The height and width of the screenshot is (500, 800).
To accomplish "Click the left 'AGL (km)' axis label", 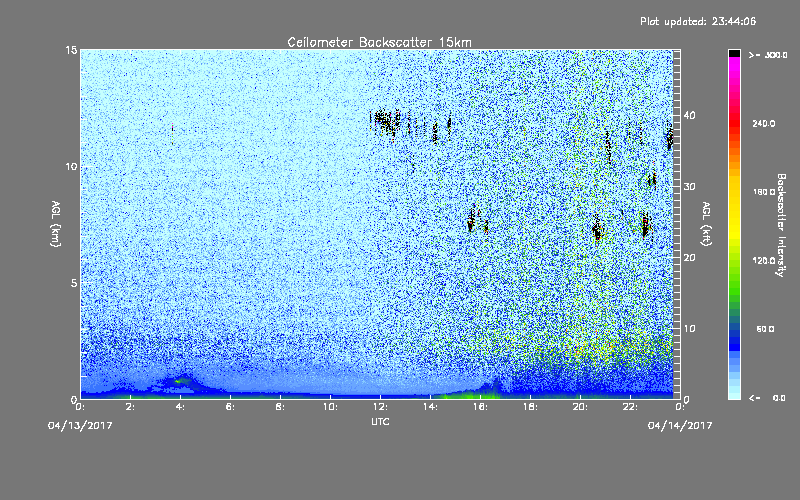I will (x=56, y=223).
